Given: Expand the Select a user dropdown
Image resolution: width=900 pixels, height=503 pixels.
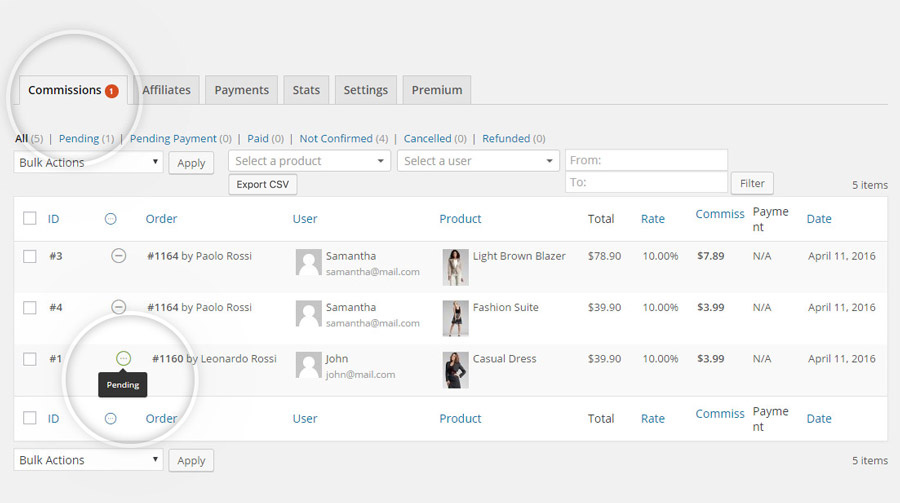Looking at the screenshot, I should point(478,161).
